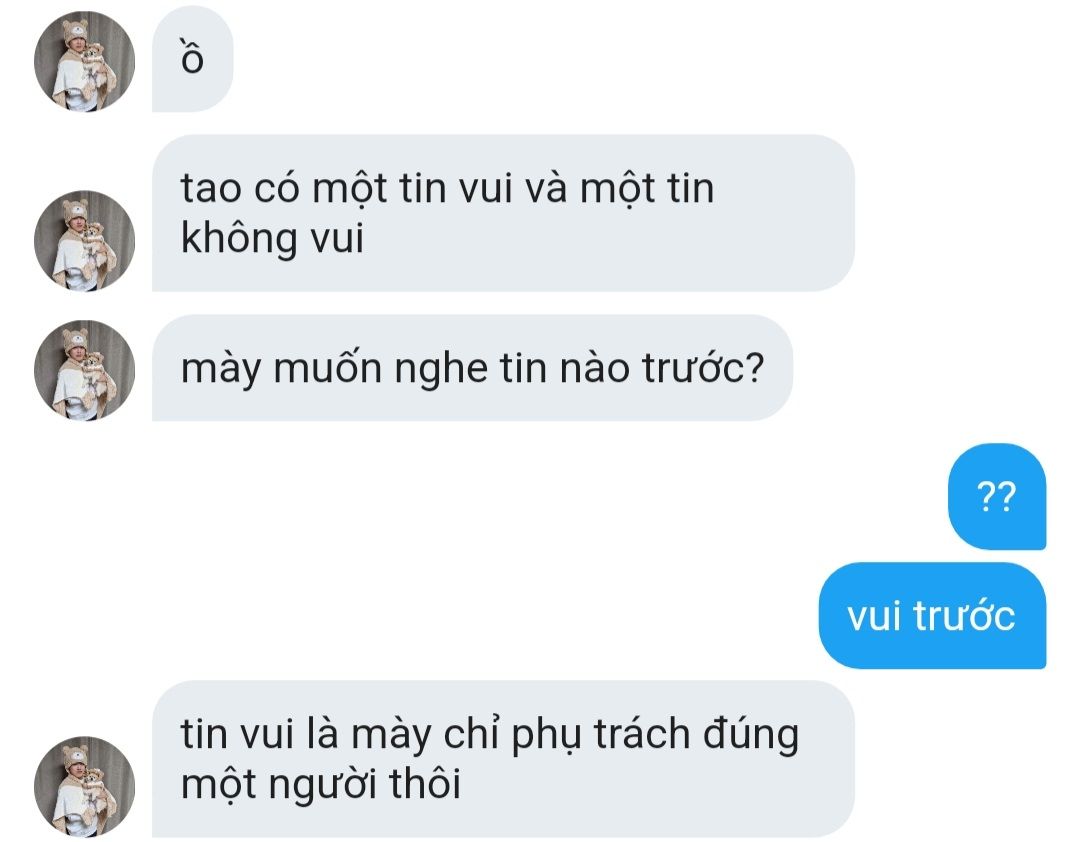Select avatar beside "mày muốn nghe tin nào trước?"

84,370
